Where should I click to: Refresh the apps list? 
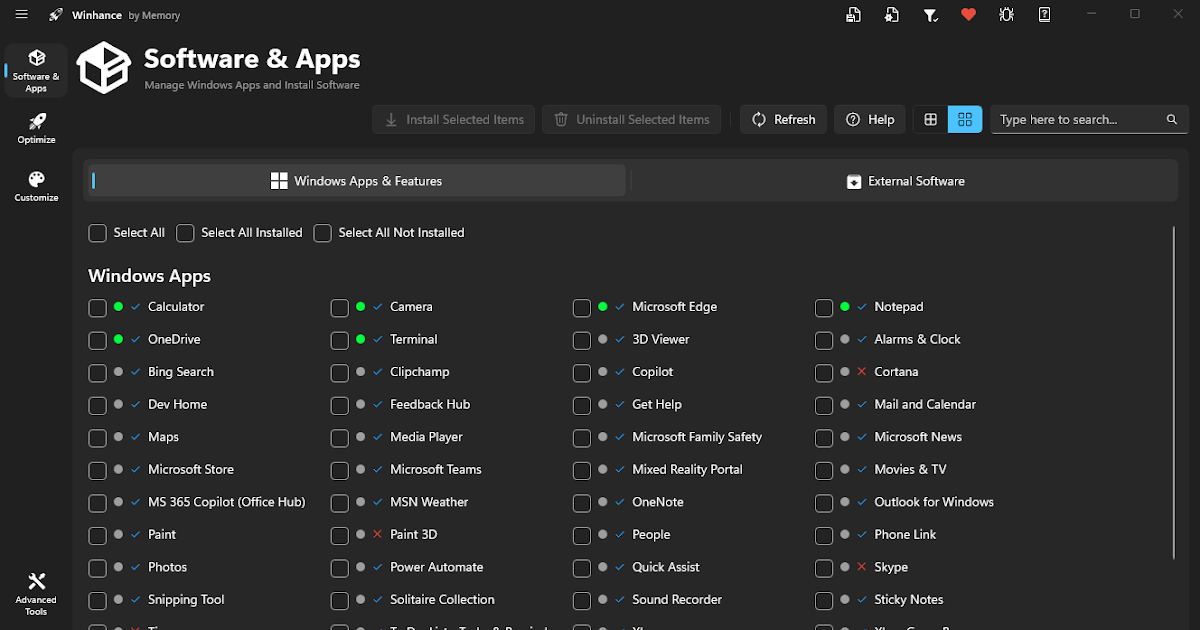click(x=784, y=119)
